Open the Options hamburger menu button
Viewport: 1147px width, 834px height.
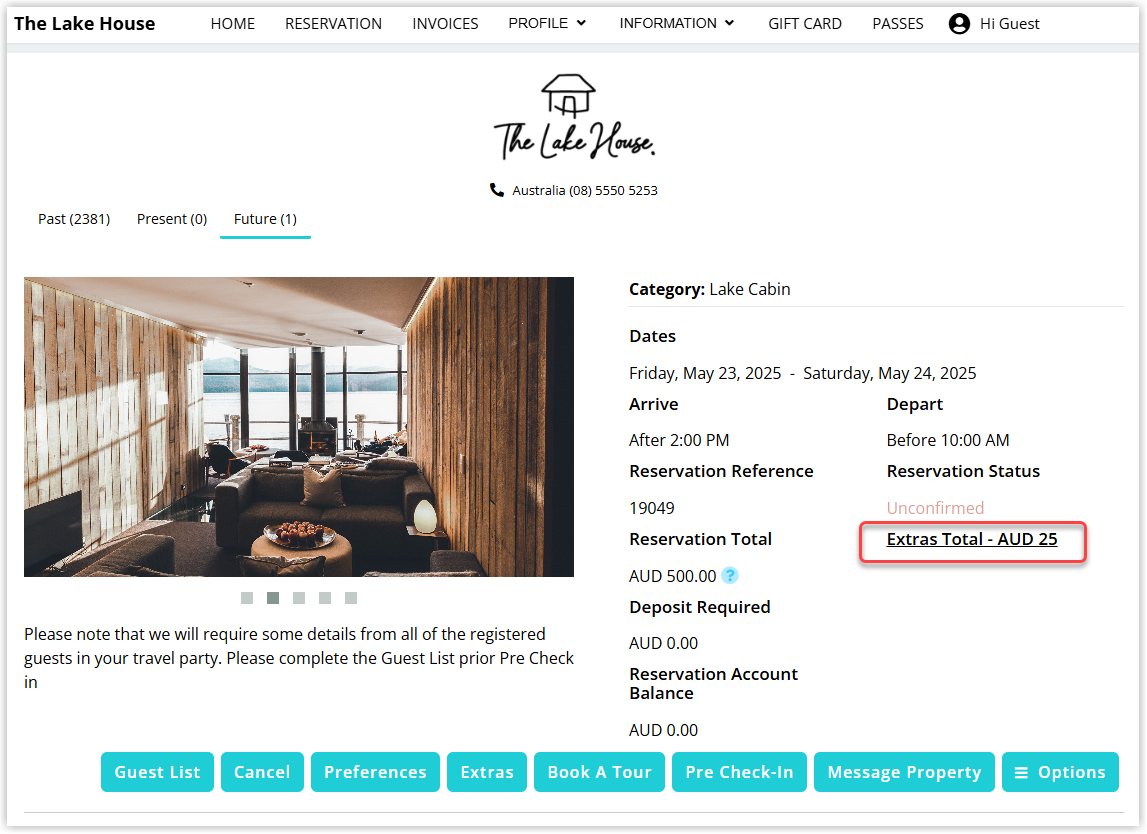[1060, 772]
